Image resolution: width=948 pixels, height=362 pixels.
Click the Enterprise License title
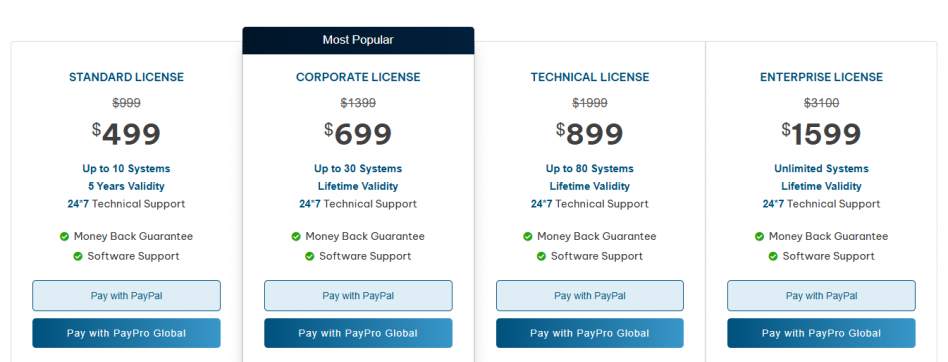coord(821,77)
